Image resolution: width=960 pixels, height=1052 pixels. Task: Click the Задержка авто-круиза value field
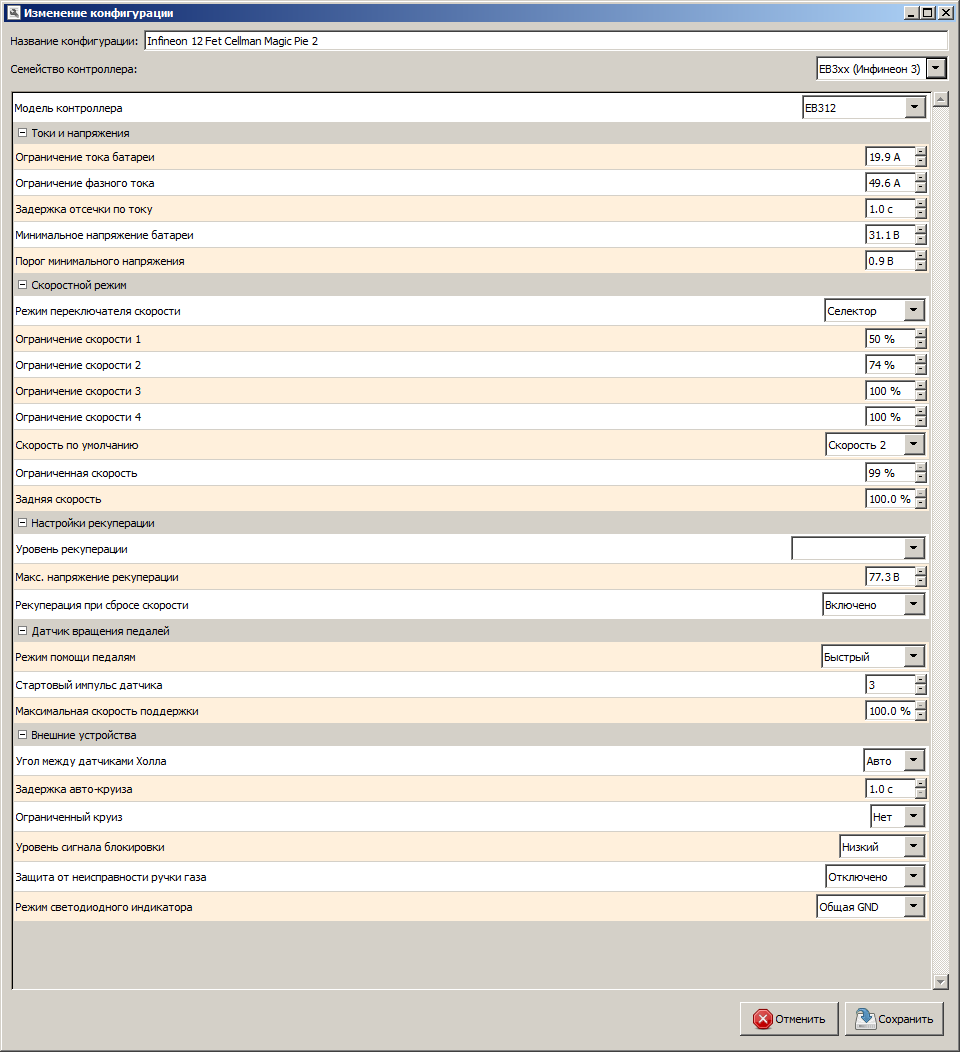(890, 789)
